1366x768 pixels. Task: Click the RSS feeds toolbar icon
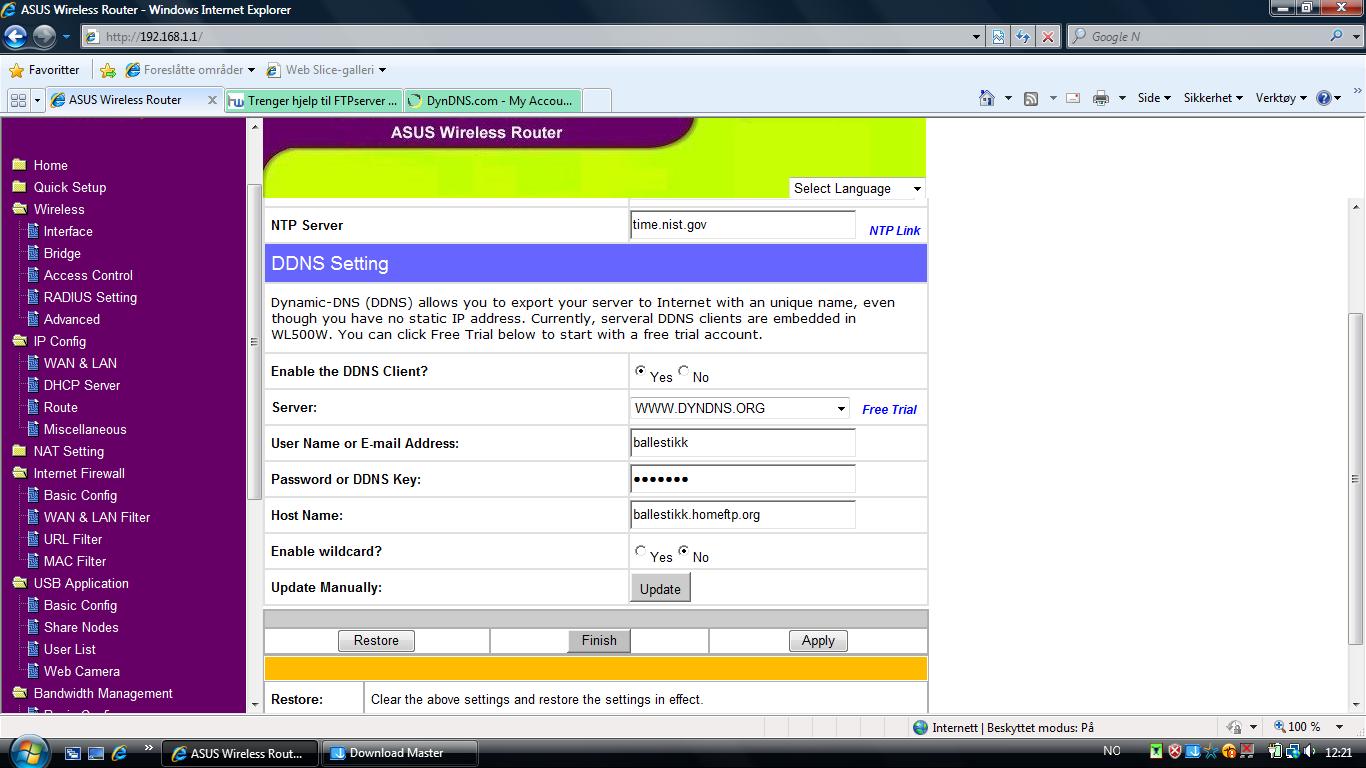(1031, 98)
